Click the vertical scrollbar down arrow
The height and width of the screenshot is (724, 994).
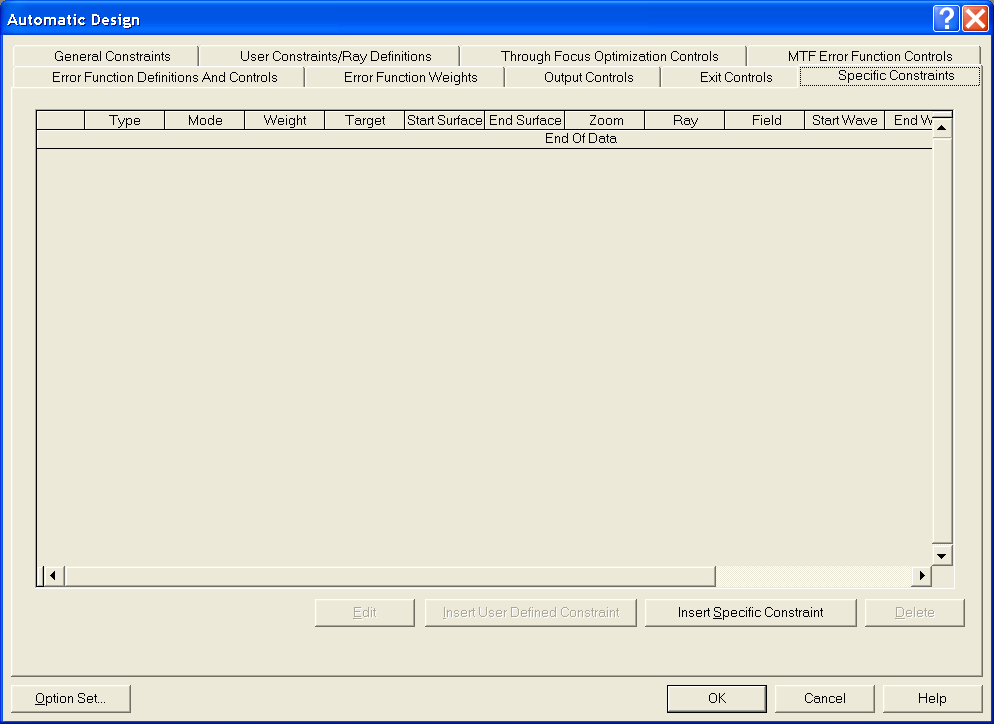click(x=941, y=555)
